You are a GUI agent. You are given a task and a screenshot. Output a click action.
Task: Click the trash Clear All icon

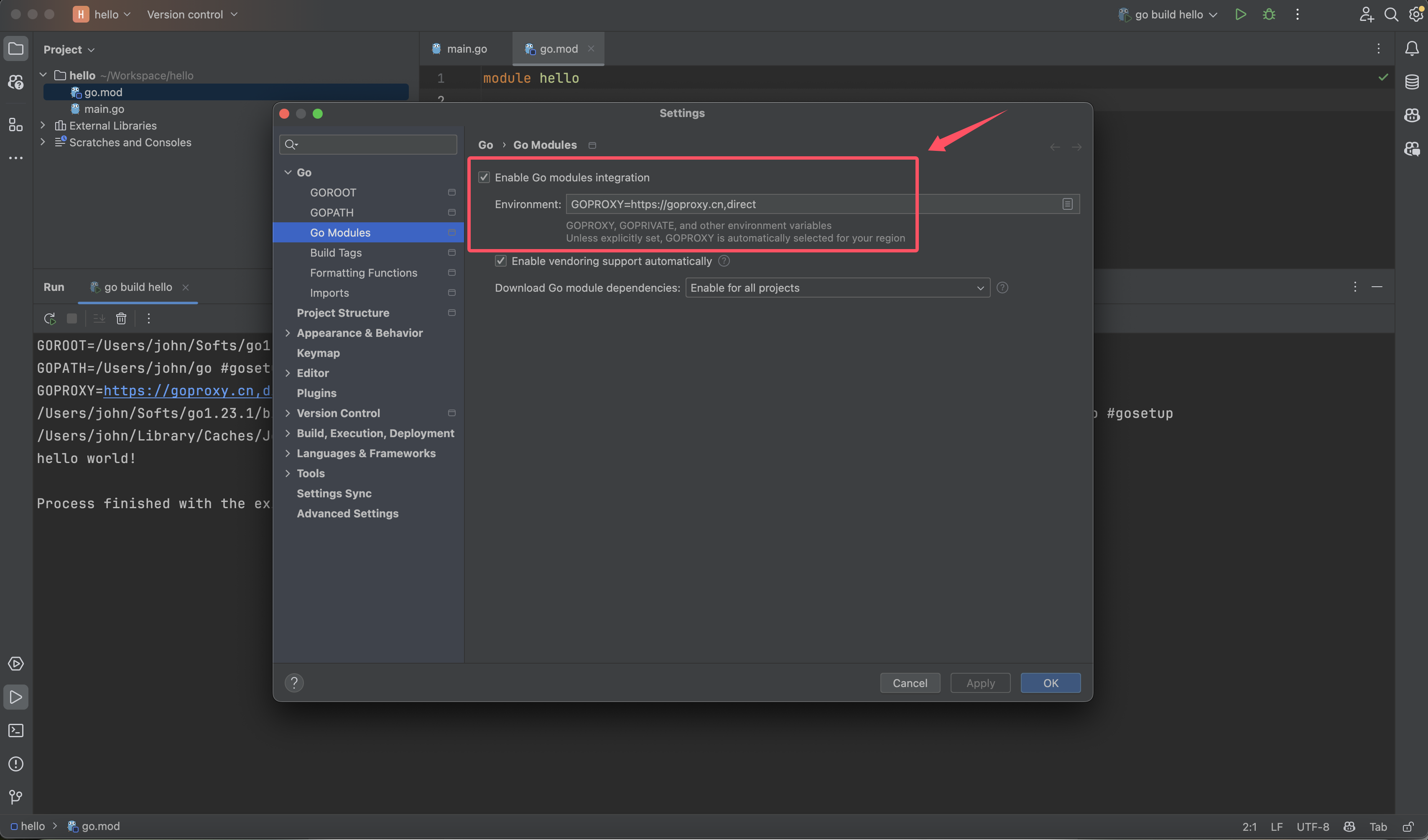coord(121,318)
